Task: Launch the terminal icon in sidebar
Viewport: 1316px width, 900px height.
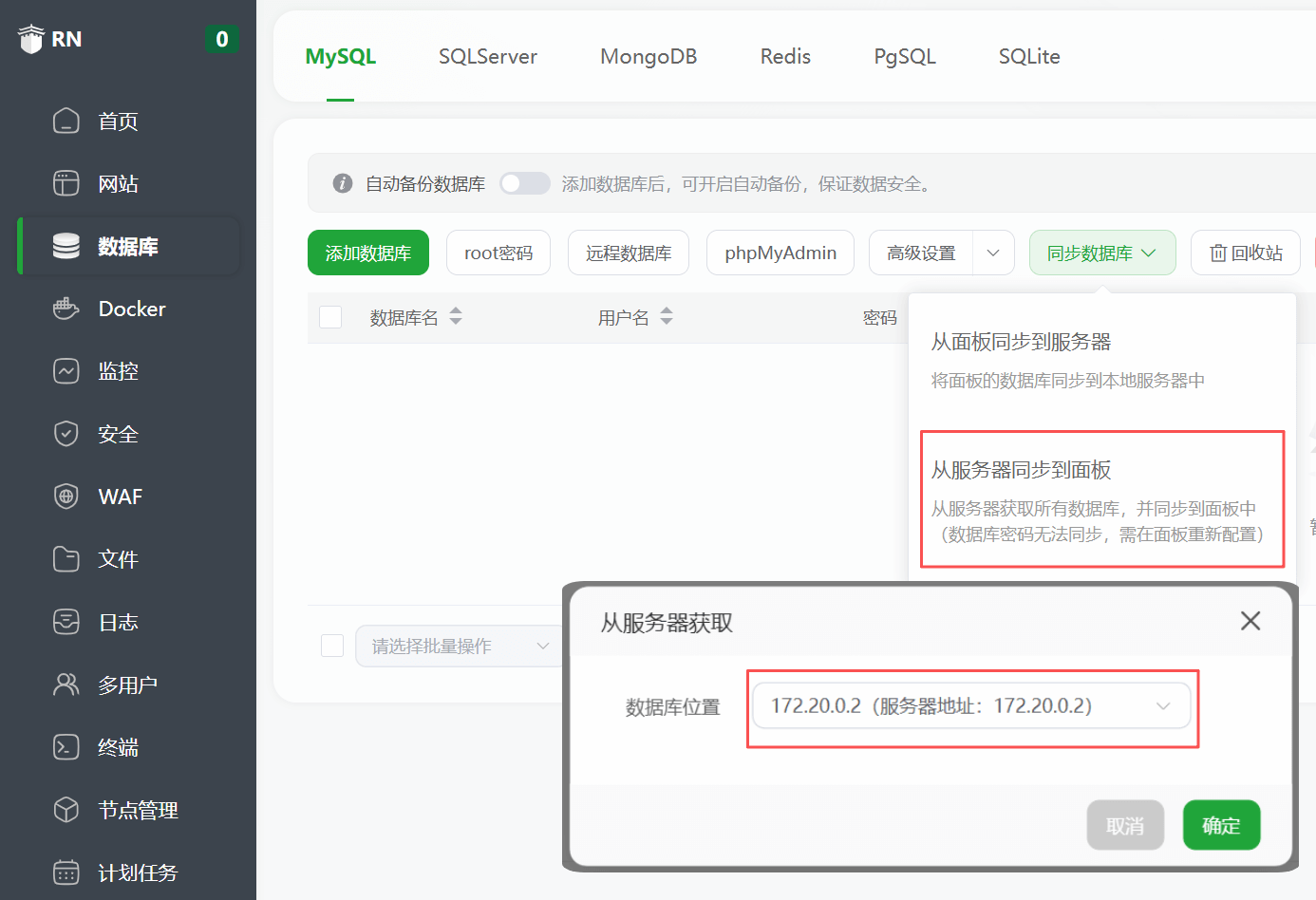Action: click(66, 747)
